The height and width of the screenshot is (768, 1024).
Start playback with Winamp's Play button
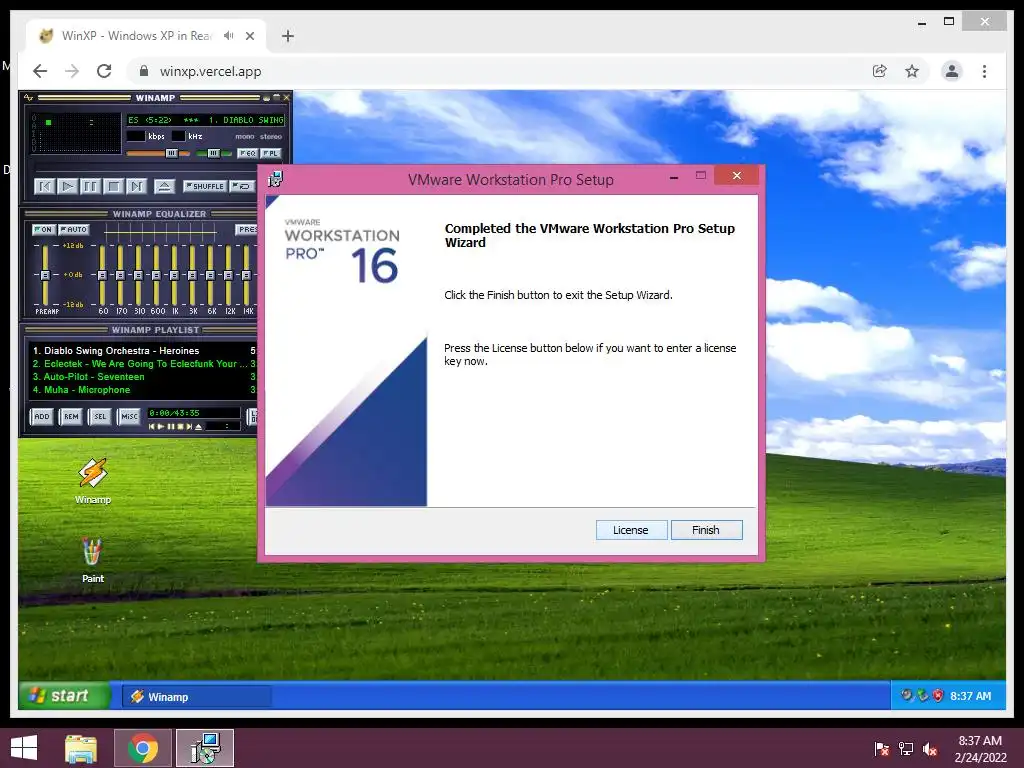point(67,186)
